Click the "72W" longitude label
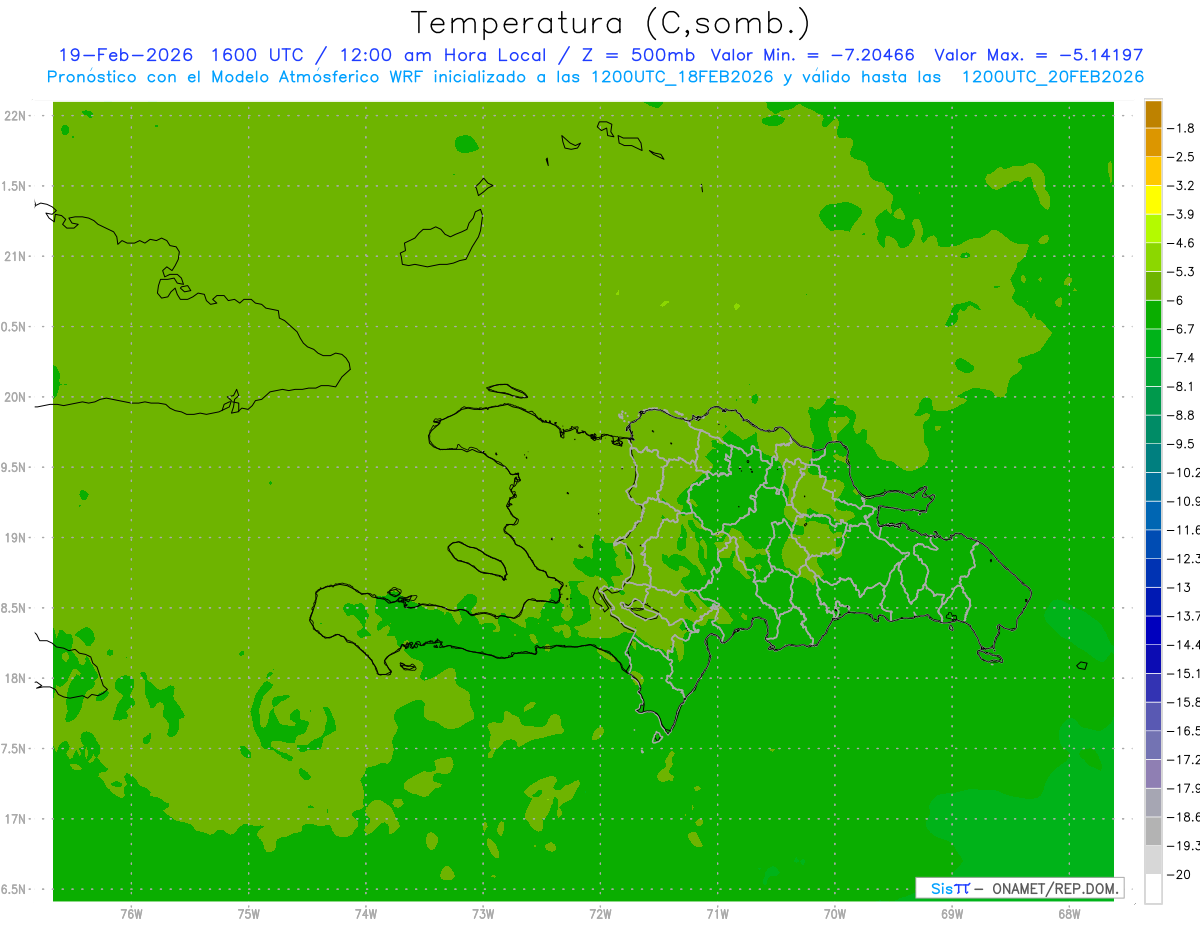The image size is (1200, 927). point(600,914)
